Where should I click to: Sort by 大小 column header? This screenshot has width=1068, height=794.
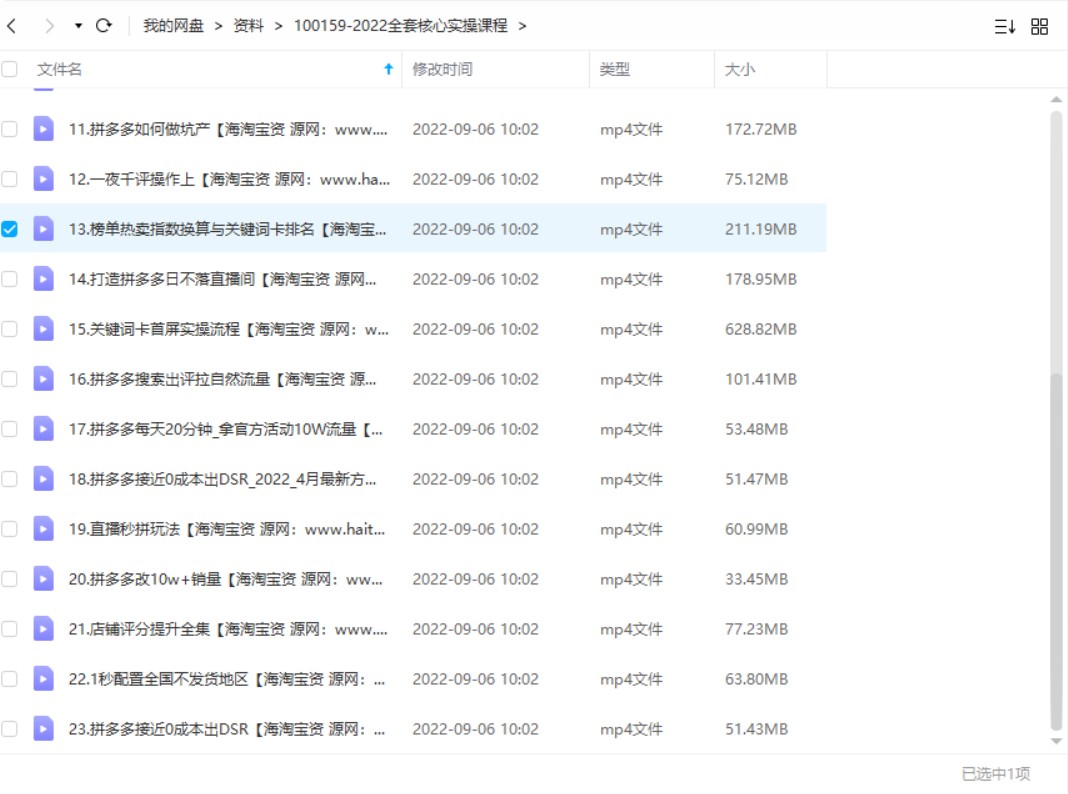740,69
